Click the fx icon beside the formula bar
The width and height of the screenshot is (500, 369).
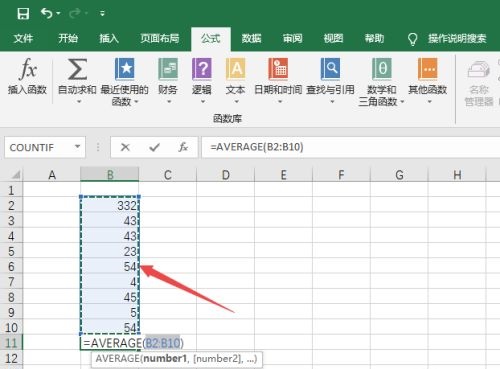(x=183, y=147)
